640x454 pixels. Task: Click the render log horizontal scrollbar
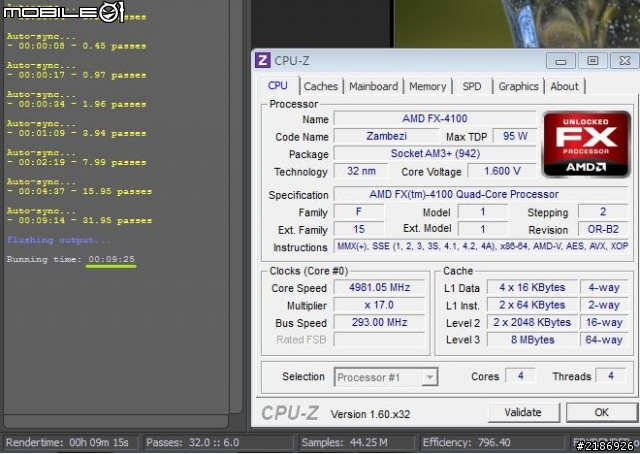pyautogui.click(x=116, y=421)
